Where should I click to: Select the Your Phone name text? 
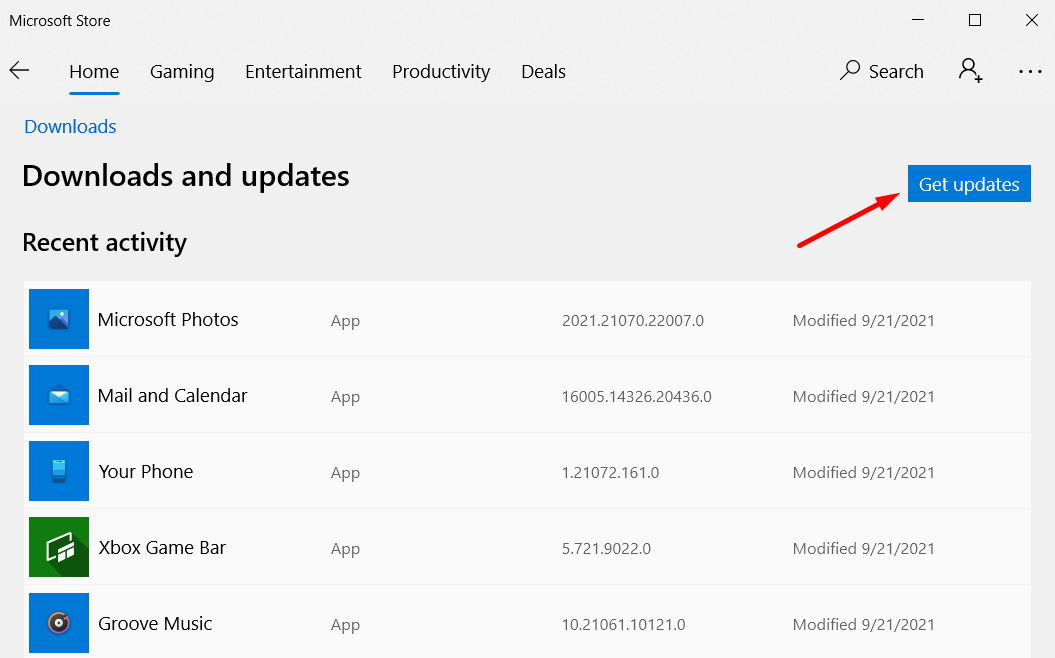click(x=146, y=472)
